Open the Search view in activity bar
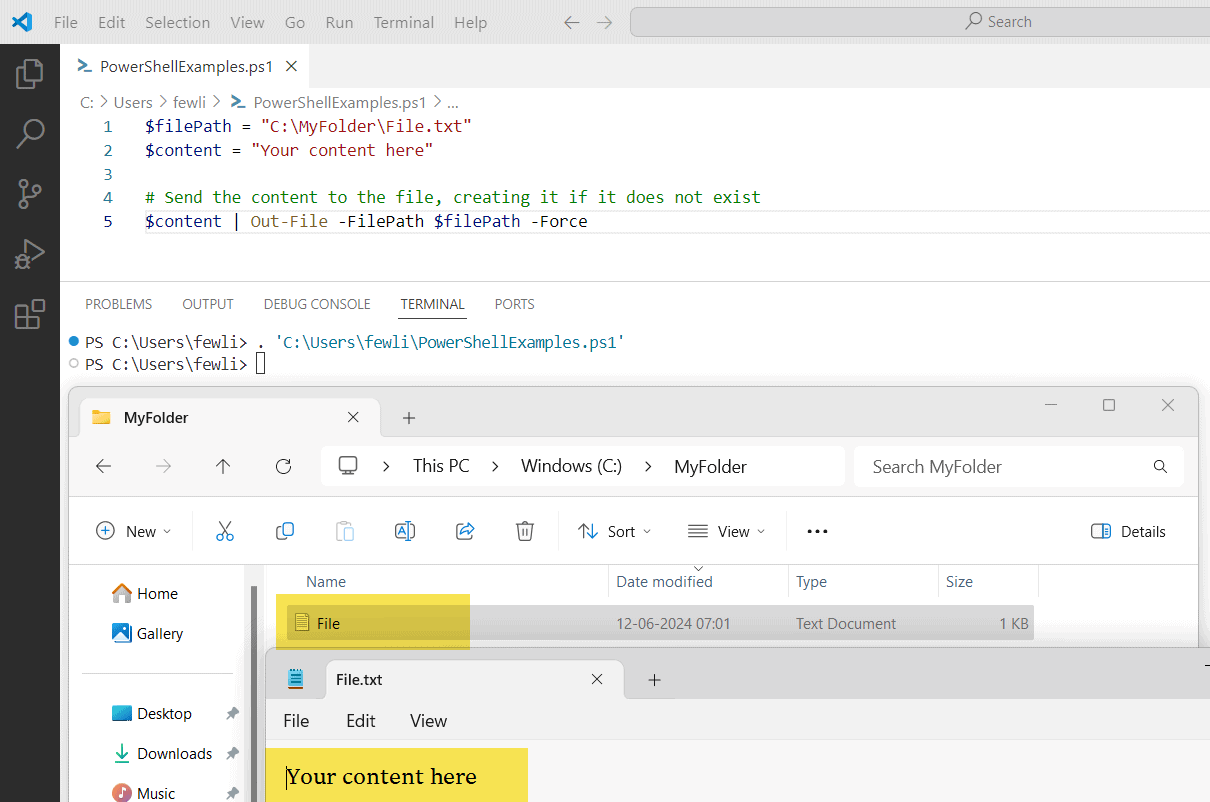 [x=30, y=133]
